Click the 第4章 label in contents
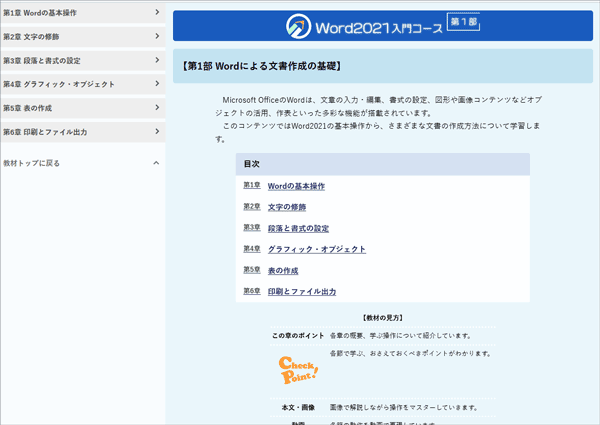 252,249
